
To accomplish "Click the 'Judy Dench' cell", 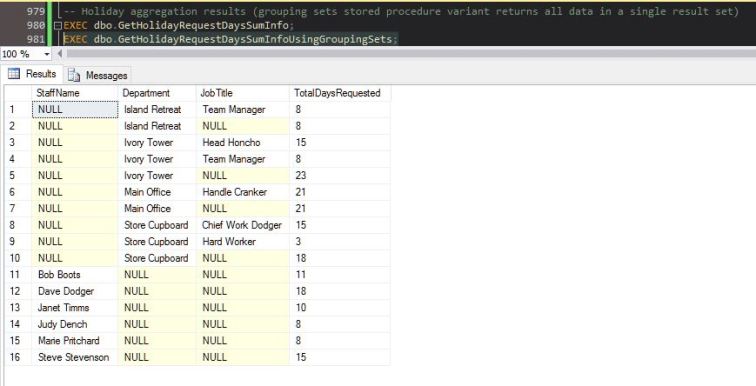I will point(75,324).
